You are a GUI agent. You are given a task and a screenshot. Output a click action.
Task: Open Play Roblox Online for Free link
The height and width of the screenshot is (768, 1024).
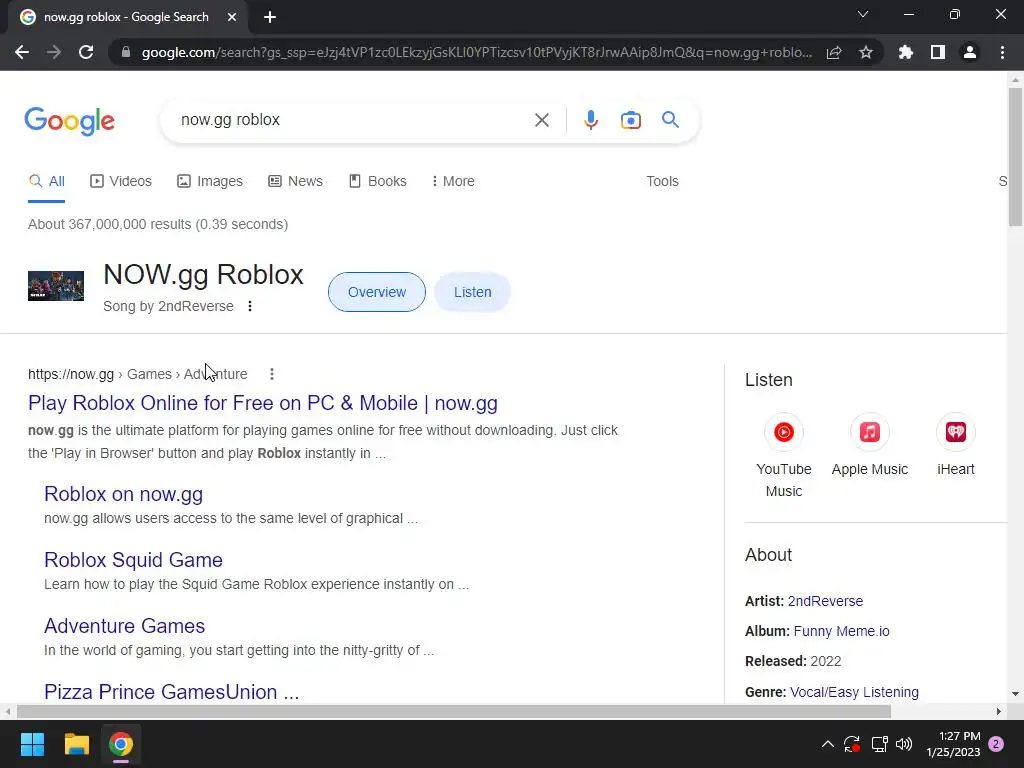(263, 403)
